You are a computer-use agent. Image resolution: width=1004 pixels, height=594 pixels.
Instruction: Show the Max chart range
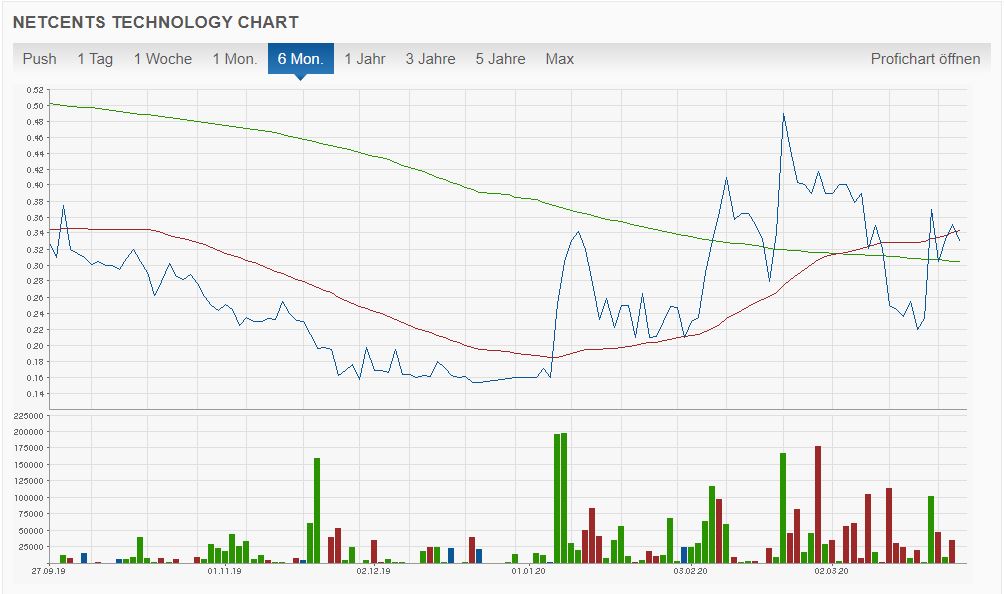(559, 59)
